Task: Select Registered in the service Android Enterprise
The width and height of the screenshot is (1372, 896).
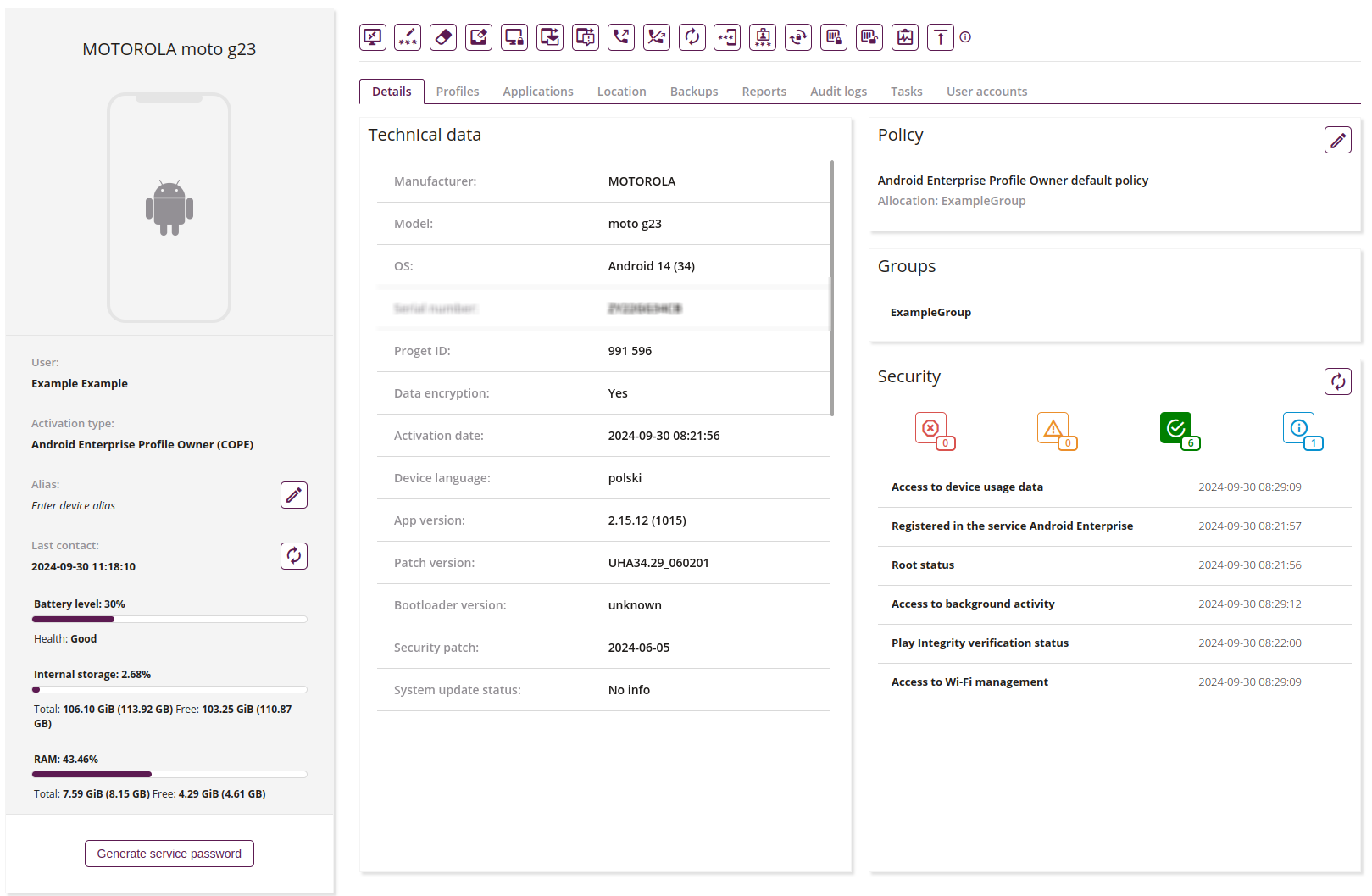Action: 1114,526
